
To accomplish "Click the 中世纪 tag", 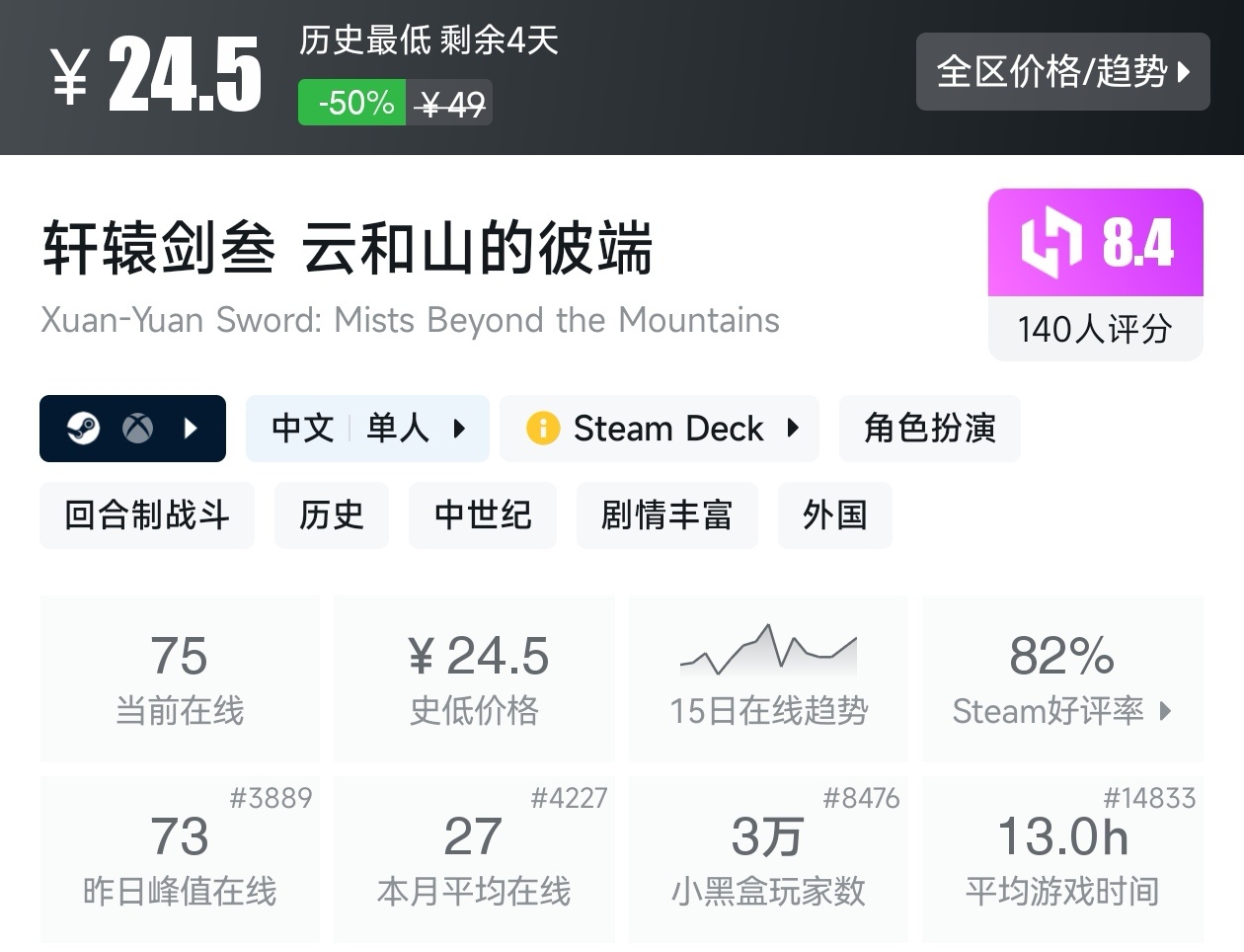I will click(x=483, y=515).
